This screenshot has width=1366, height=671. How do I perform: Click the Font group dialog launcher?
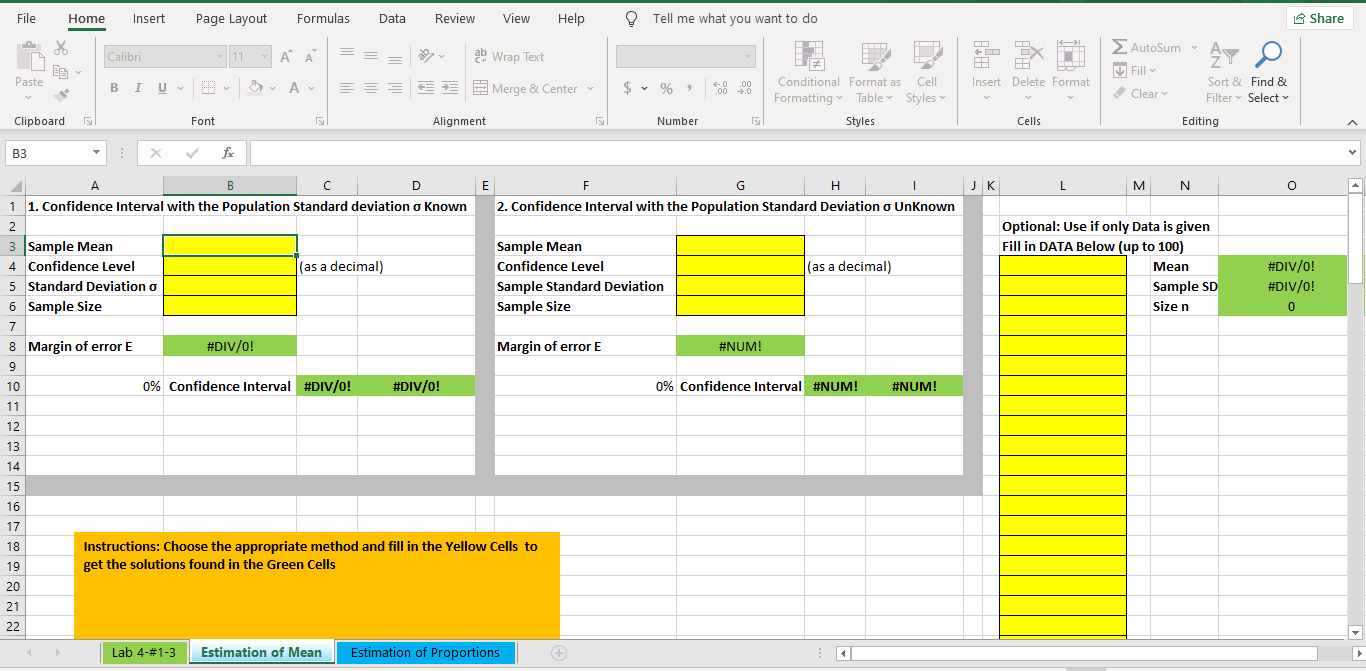(x=320, y=121)
